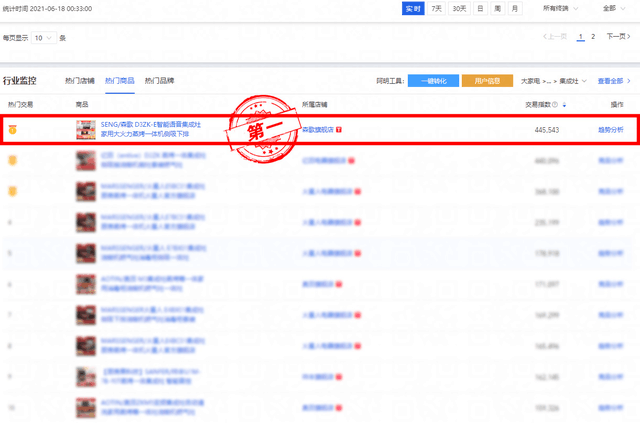Switch the period to 30天
This screenshot has width=640, height=430.
point(459,9)
